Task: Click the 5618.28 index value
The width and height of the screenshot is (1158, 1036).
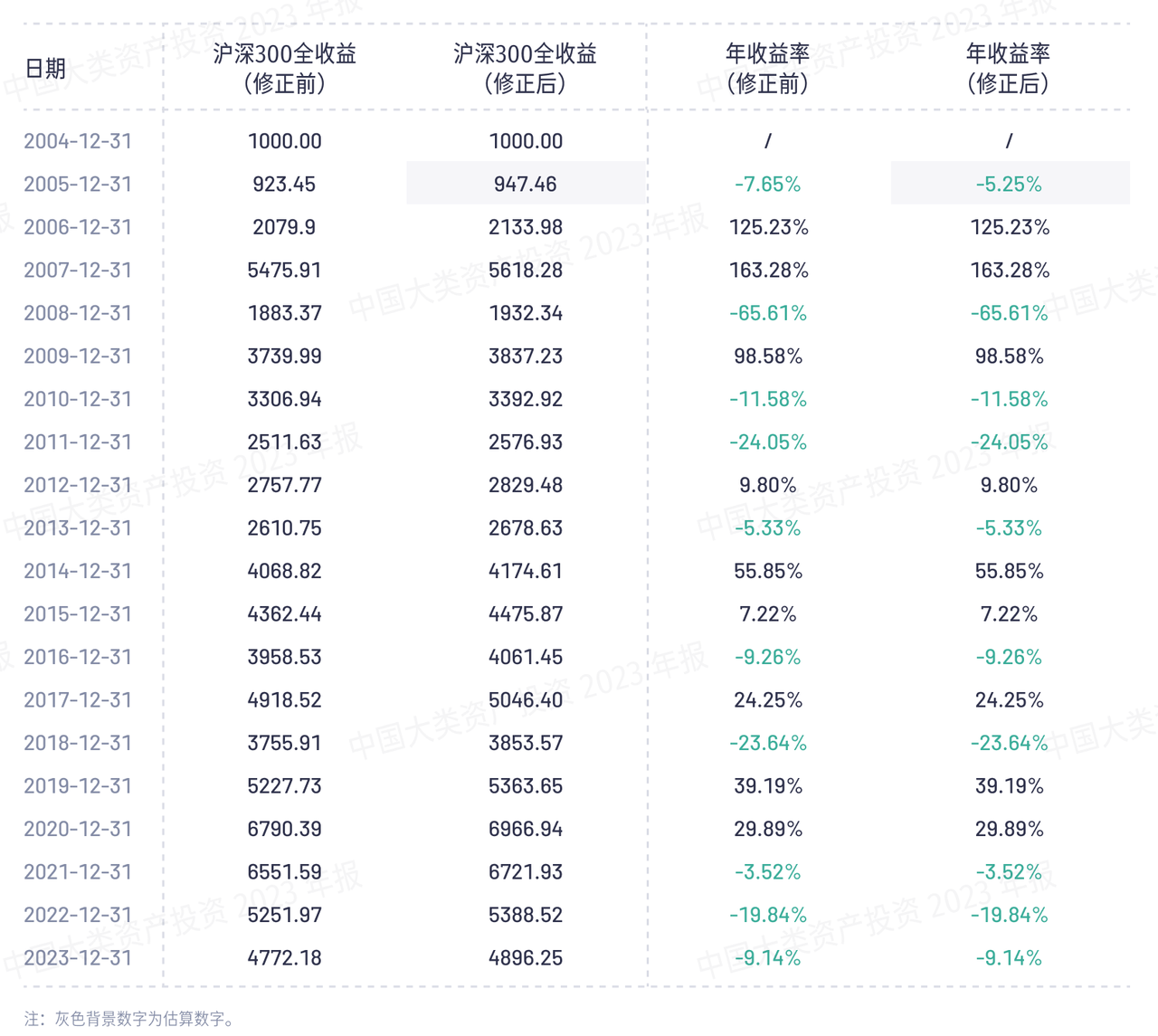Action: coord(526,270)
